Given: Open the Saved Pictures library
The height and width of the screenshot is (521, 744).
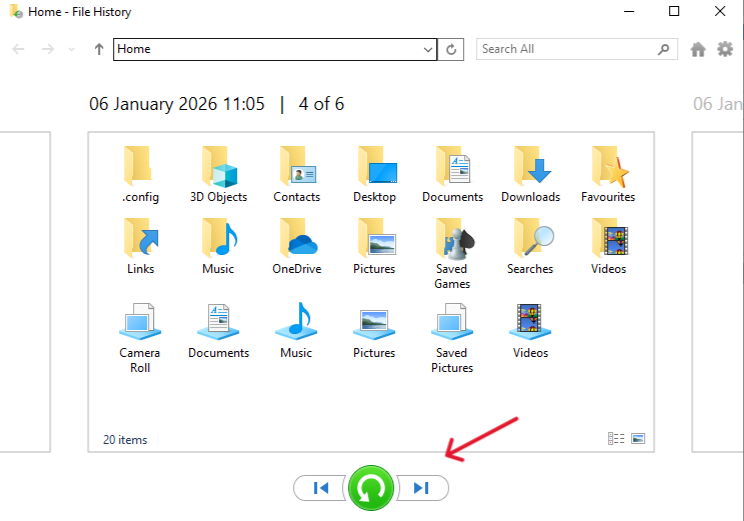Looking at the screenshot, I should [452, 338].
